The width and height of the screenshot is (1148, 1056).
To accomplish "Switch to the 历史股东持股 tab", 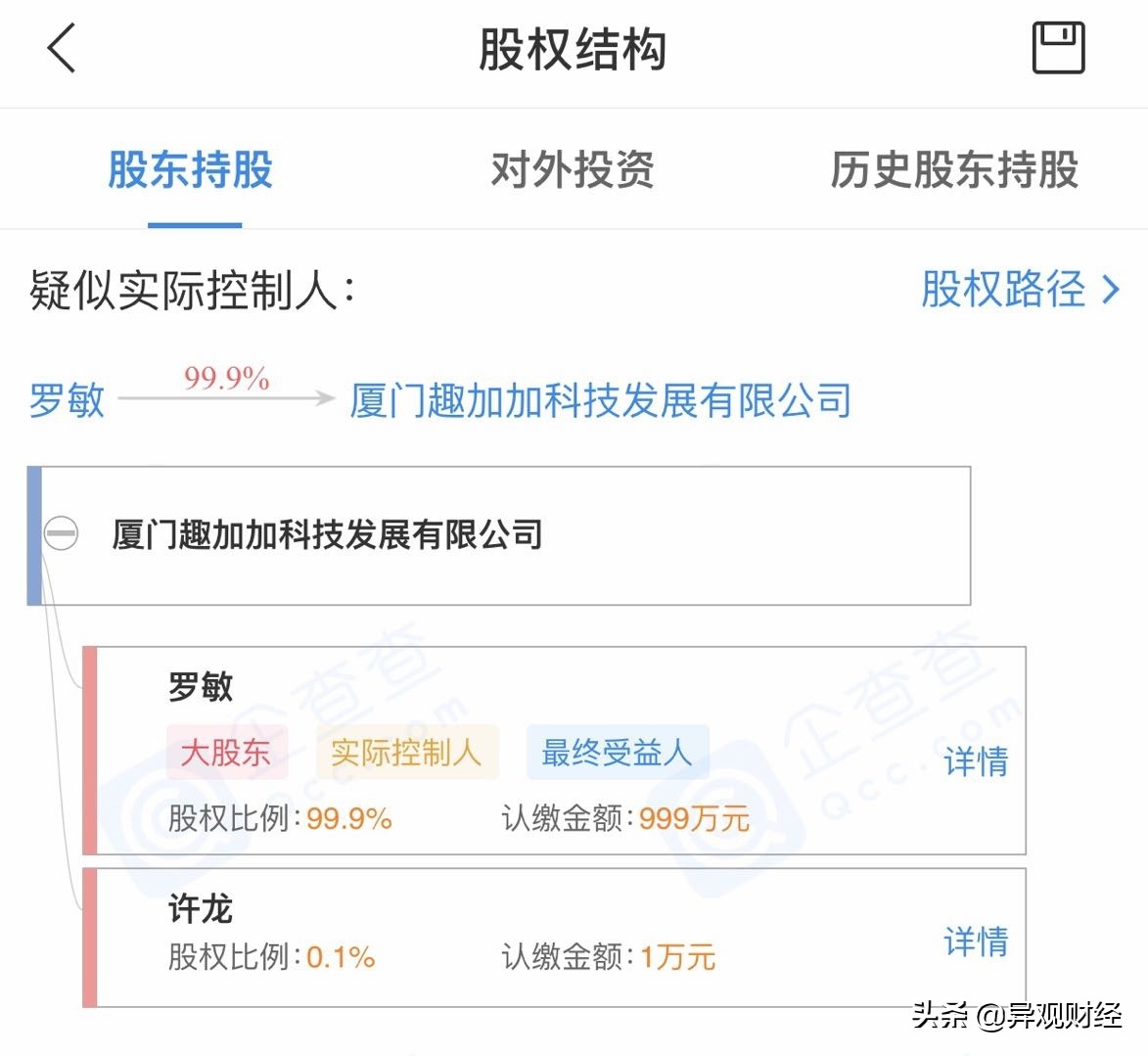I will (954, 169).
